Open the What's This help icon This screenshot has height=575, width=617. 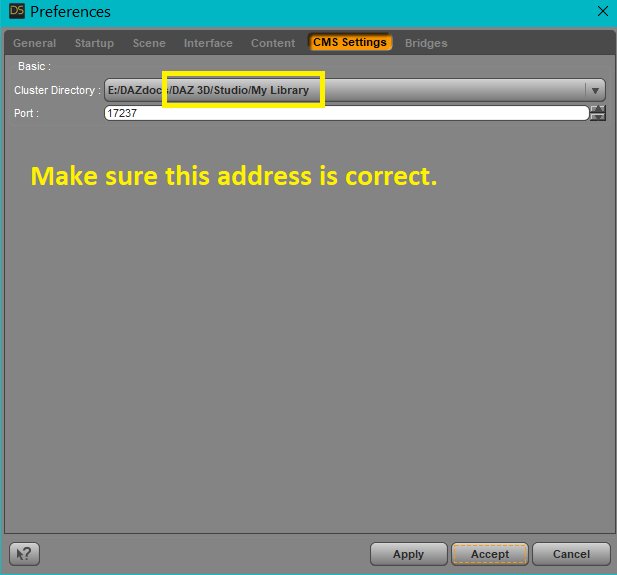click(24, 554)
